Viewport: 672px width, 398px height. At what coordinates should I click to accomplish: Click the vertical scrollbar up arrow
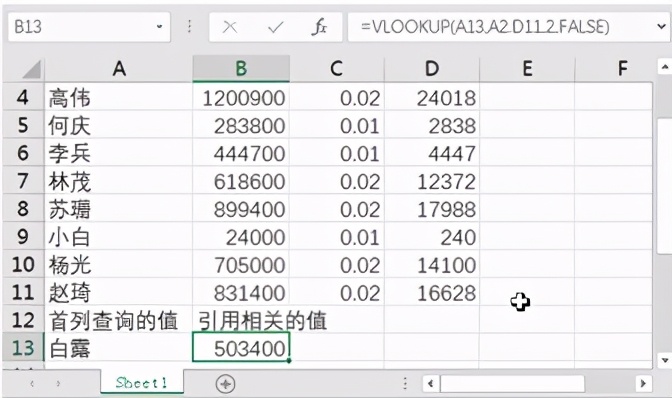(x=665, y=67)
